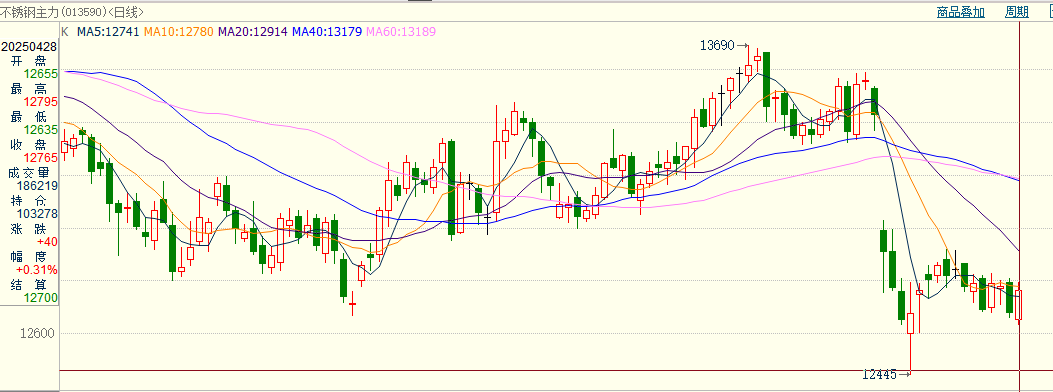The width and height of the screenshot is (1053, 392).
Task: Click the 结算 value 12700
Action: [41, 297]
